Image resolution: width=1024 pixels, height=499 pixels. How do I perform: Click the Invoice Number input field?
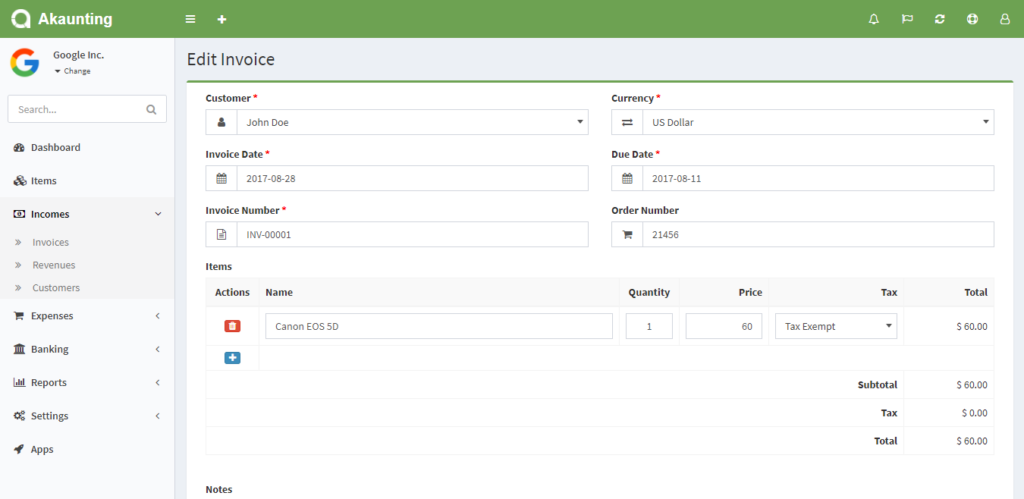point(411,234)
